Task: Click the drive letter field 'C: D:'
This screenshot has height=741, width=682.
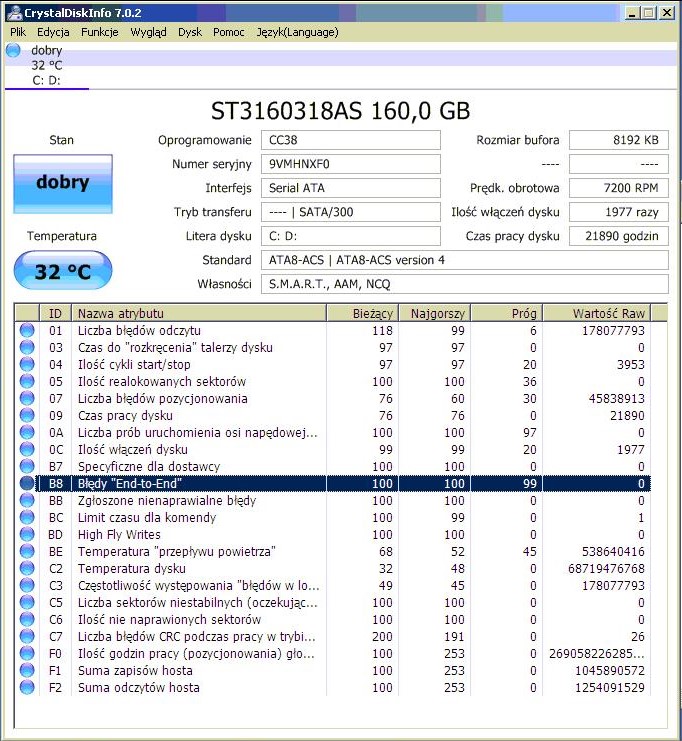Action: [x=351, y=236]
